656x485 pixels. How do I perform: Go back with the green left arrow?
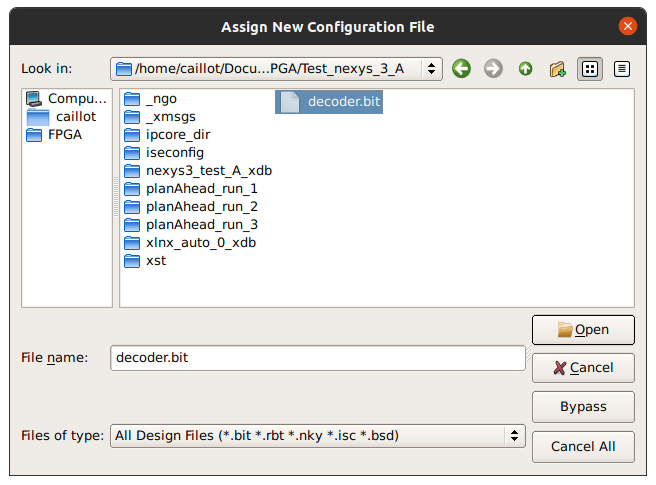tap(461, 69)
